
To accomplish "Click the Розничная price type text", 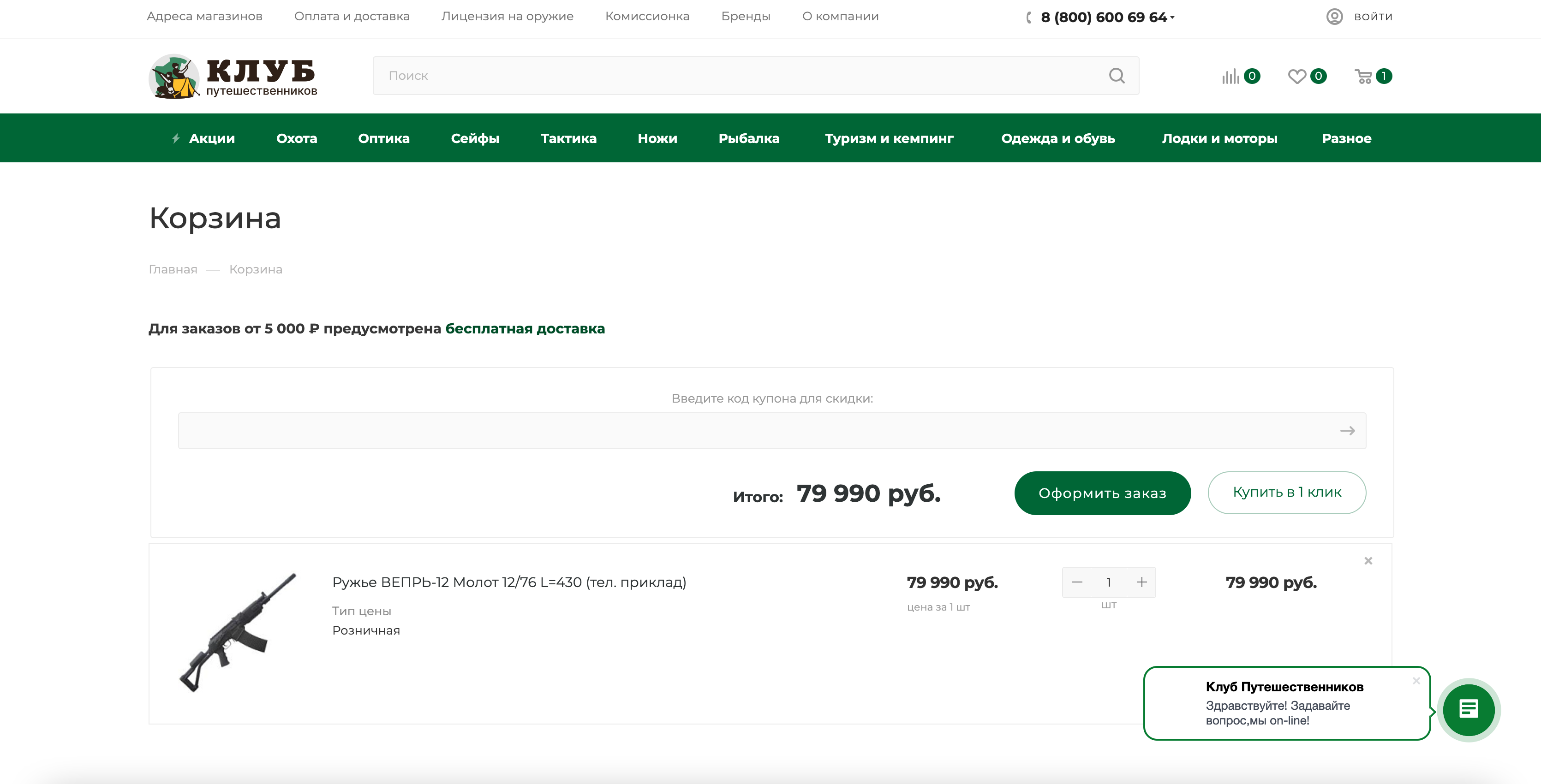I will click(x=366, y=630).
